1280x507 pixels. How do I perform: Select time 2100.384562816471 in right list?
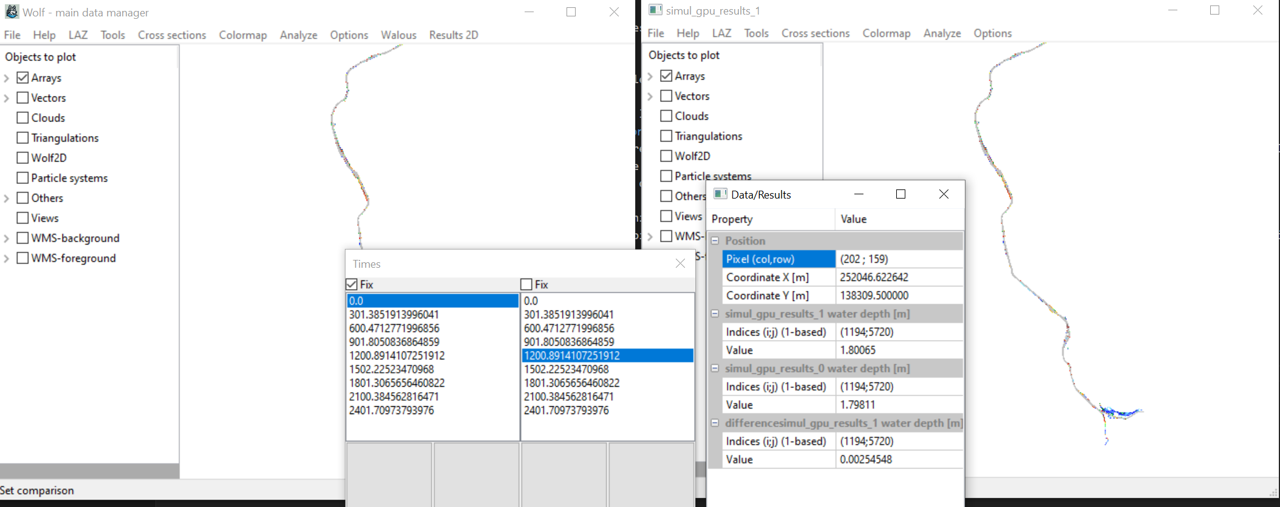tap(569, 397)
